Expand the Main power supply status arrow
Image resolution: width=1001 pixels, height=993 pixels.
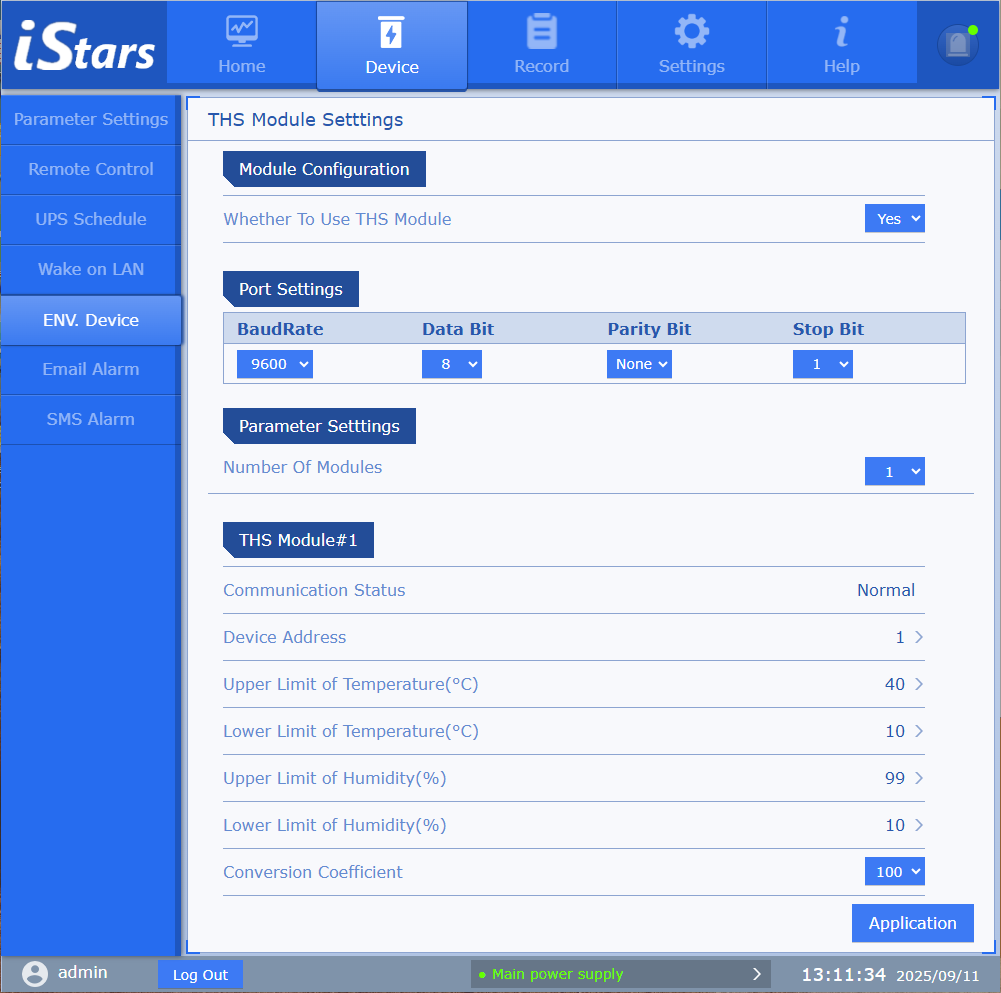tap(756, 974)
